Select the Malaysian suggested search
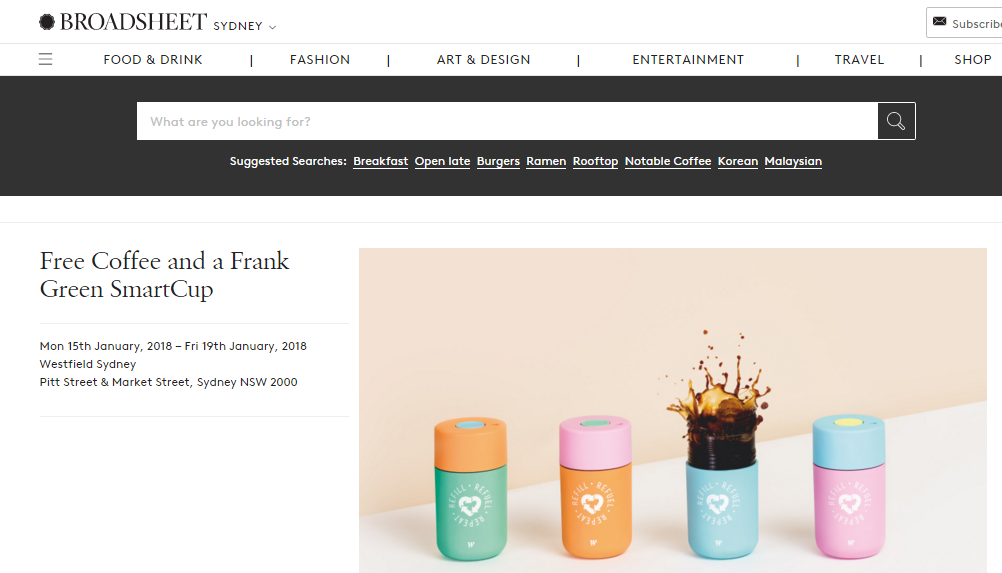The height and width of the screenshot is (573, 1002). (x=793, y=162)
